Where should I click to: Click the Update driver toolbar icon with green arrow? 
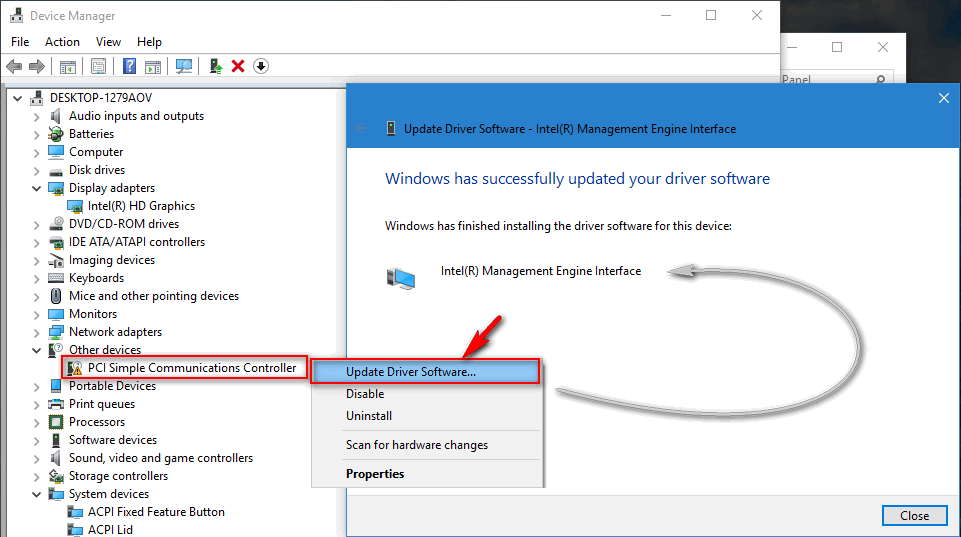pyautogui.click(x=215, y=66)
